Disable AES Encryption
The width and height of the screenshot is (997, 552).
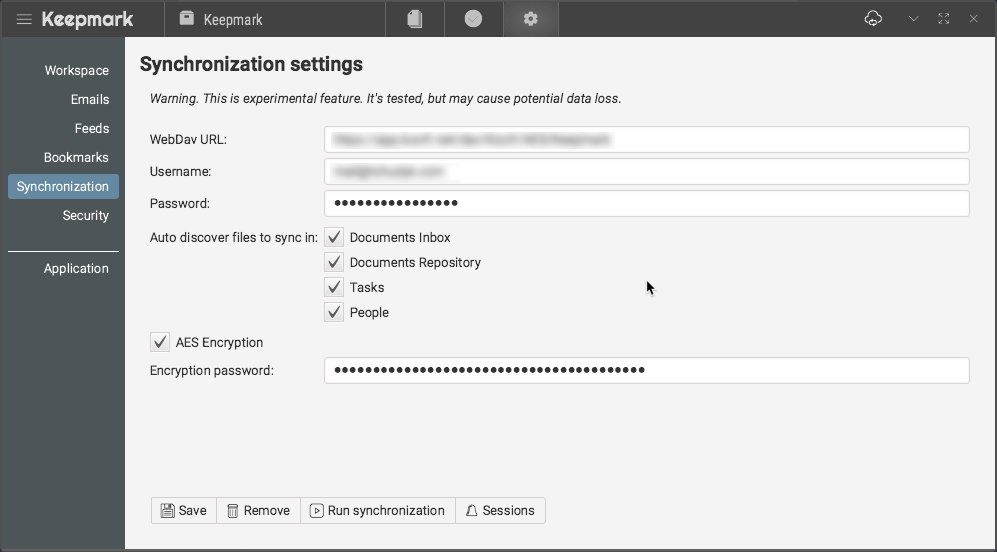pos(160,343)
